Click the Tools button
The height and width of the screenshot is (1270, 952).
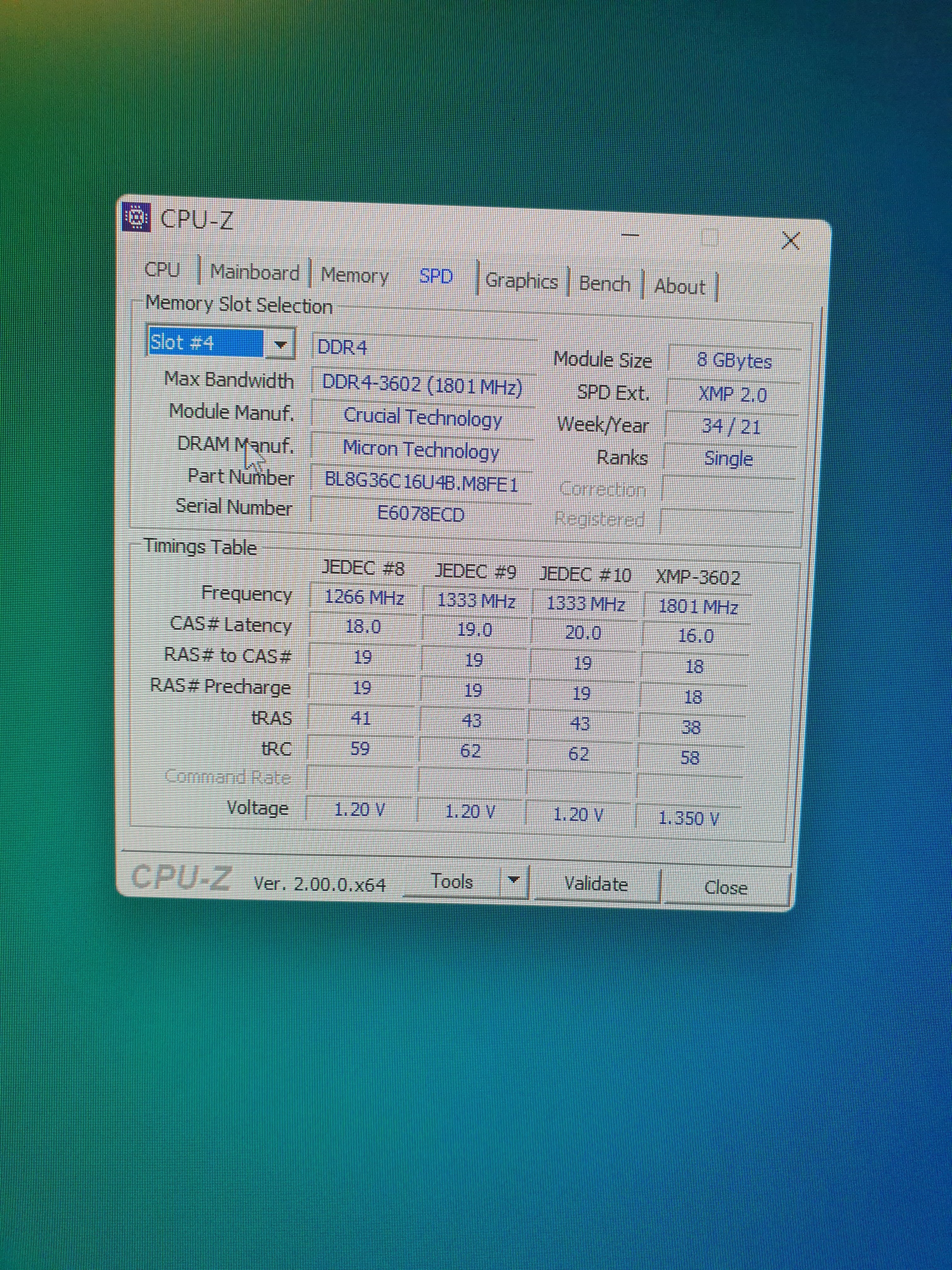[452, 881]
